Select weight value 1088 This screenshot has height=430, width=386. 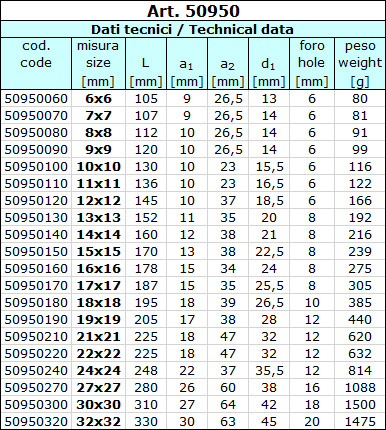point(360,388)
